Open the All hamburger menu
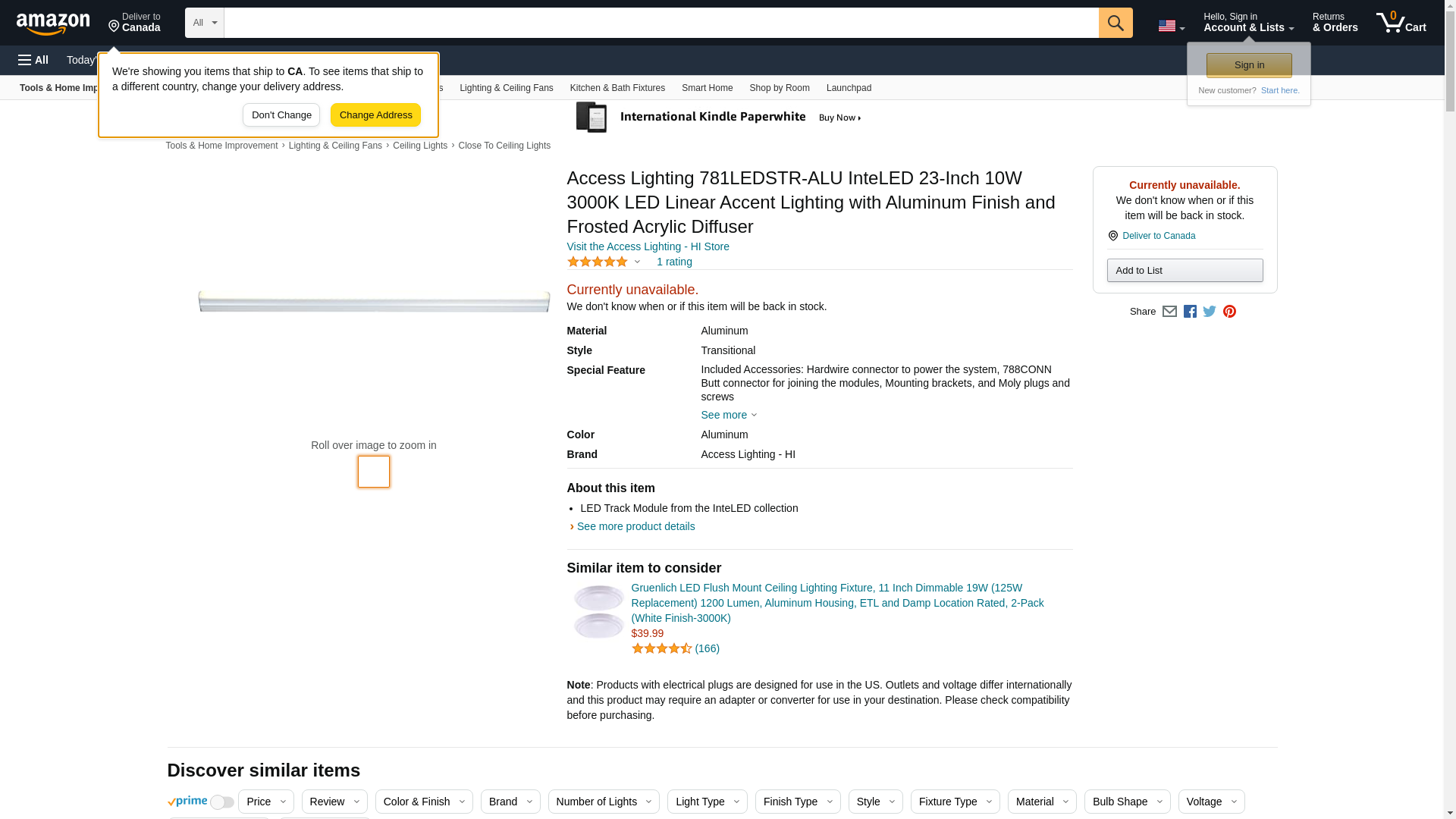Screen dimensions: 1456x819 33,60
